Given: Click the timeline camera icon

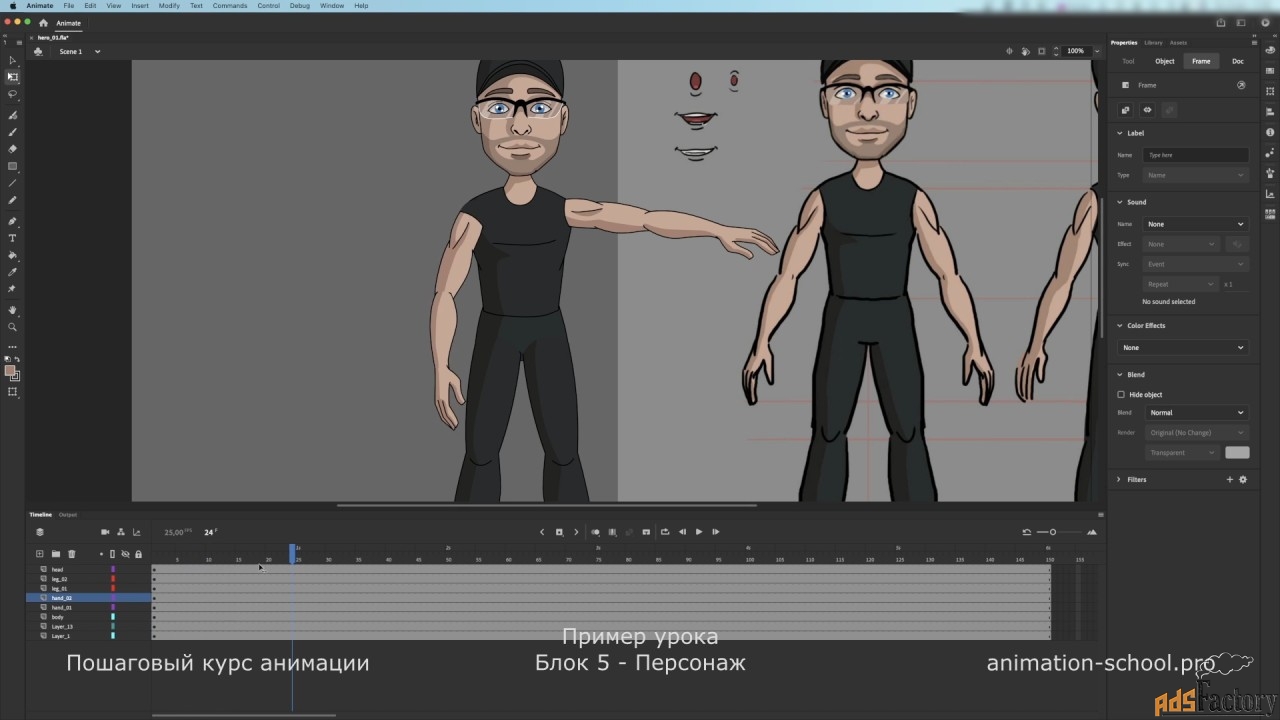Looking at the screenshot, I should [105, 532].
